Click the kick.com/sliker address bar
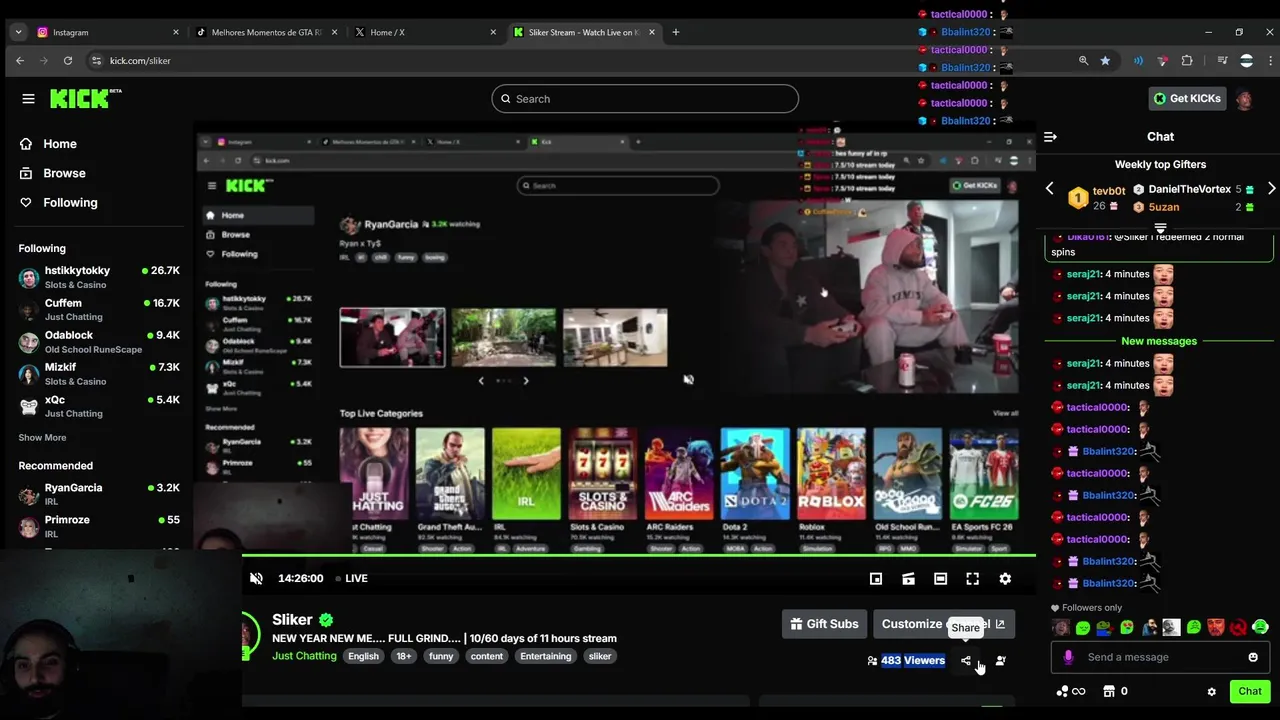Screen dimensions: 1280x720 [580, 61]
